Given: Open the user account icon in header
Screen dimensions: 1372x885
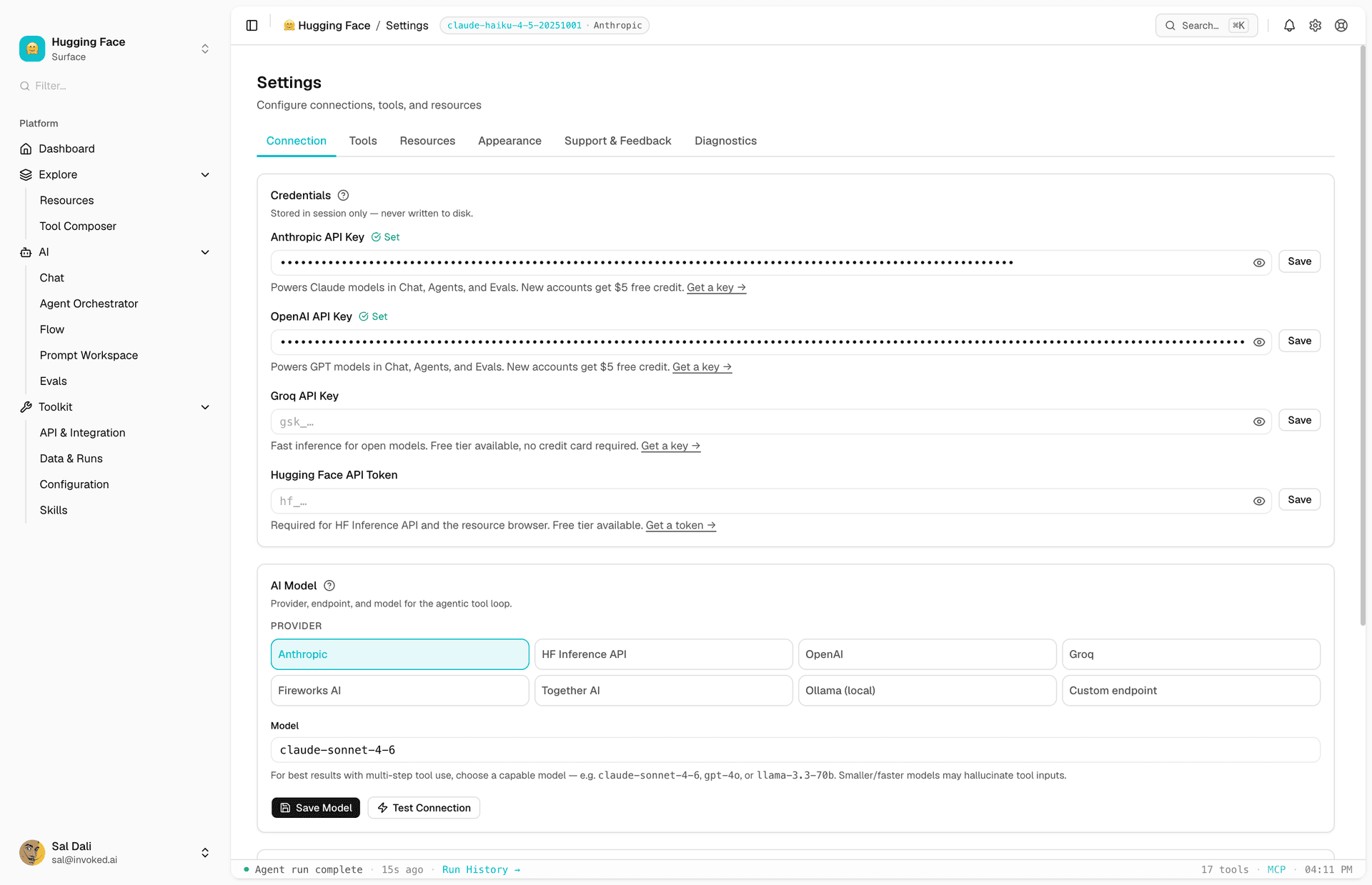Looking at the screenshot, I should click(1341, 26).
